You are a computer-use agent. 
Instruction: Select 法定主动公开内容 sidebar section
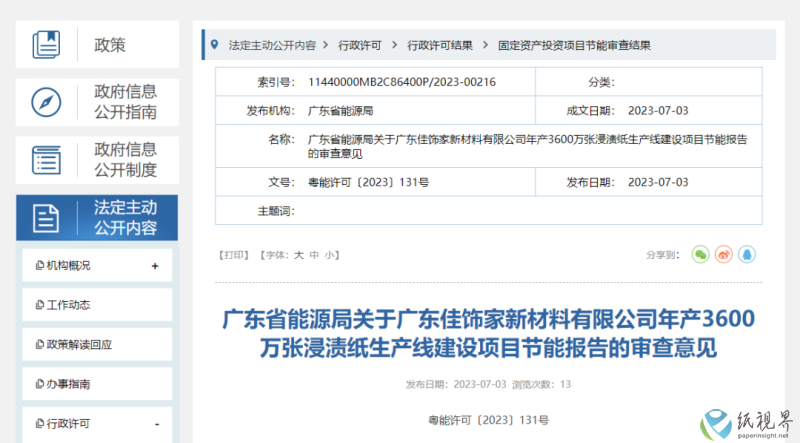click(x=97, y=217)
